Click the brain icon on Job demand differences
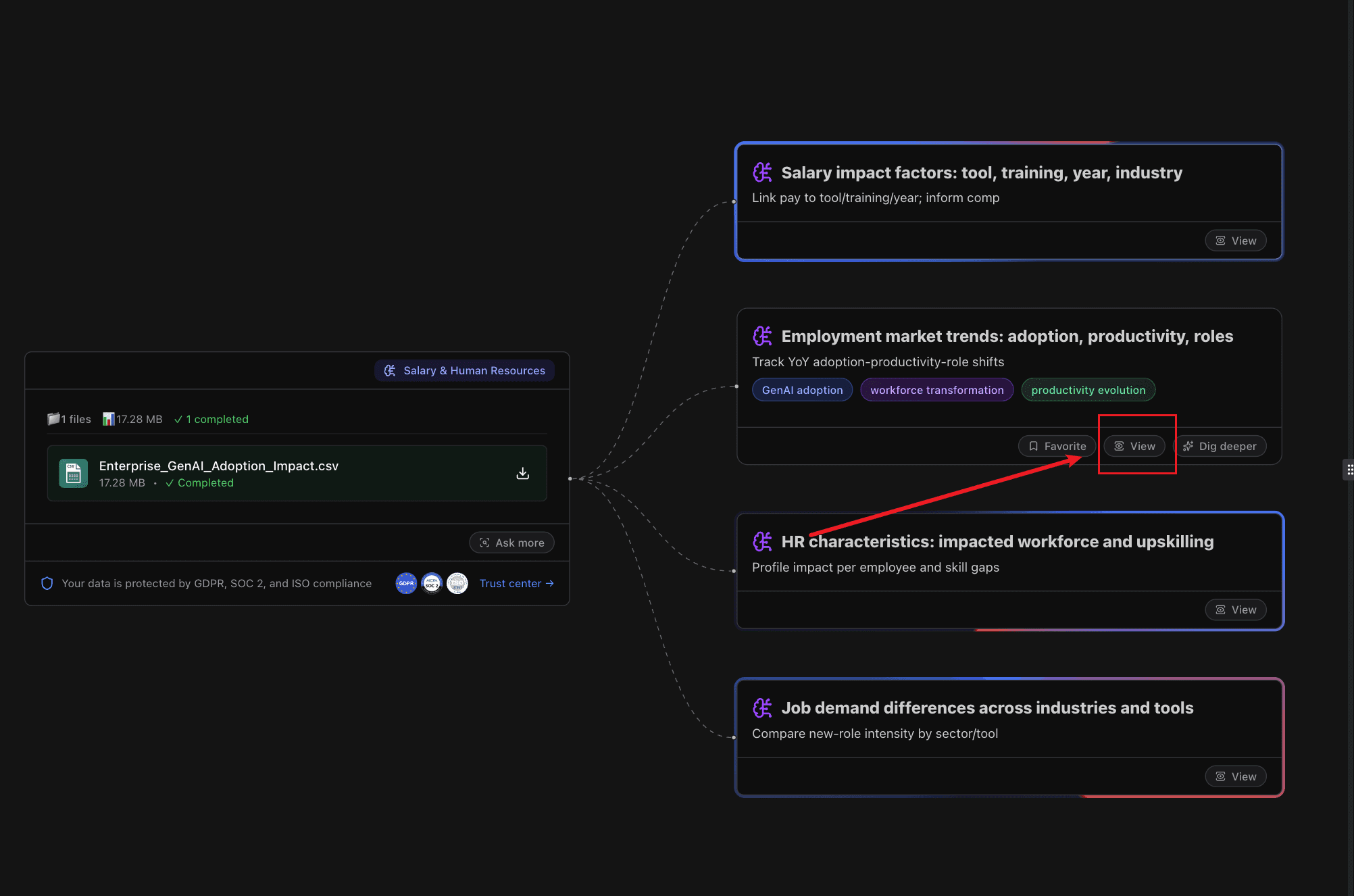The width and height of the screenshot is (1354, 896). pyautogui.click(x=763, y=707)
